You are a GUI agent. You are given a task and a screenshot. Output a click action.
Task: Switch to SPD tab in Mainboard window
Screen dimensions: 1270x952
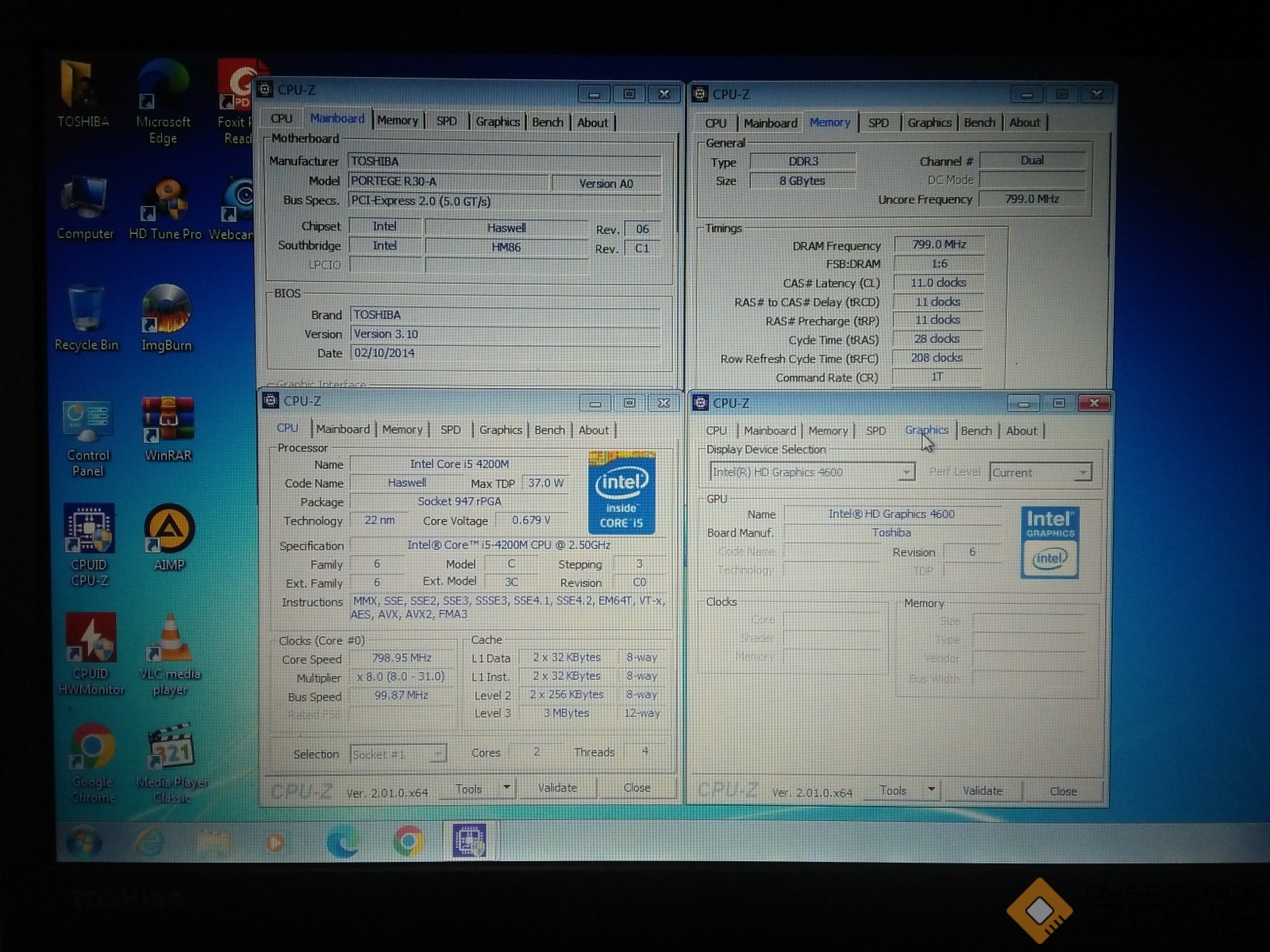point(447,121)
